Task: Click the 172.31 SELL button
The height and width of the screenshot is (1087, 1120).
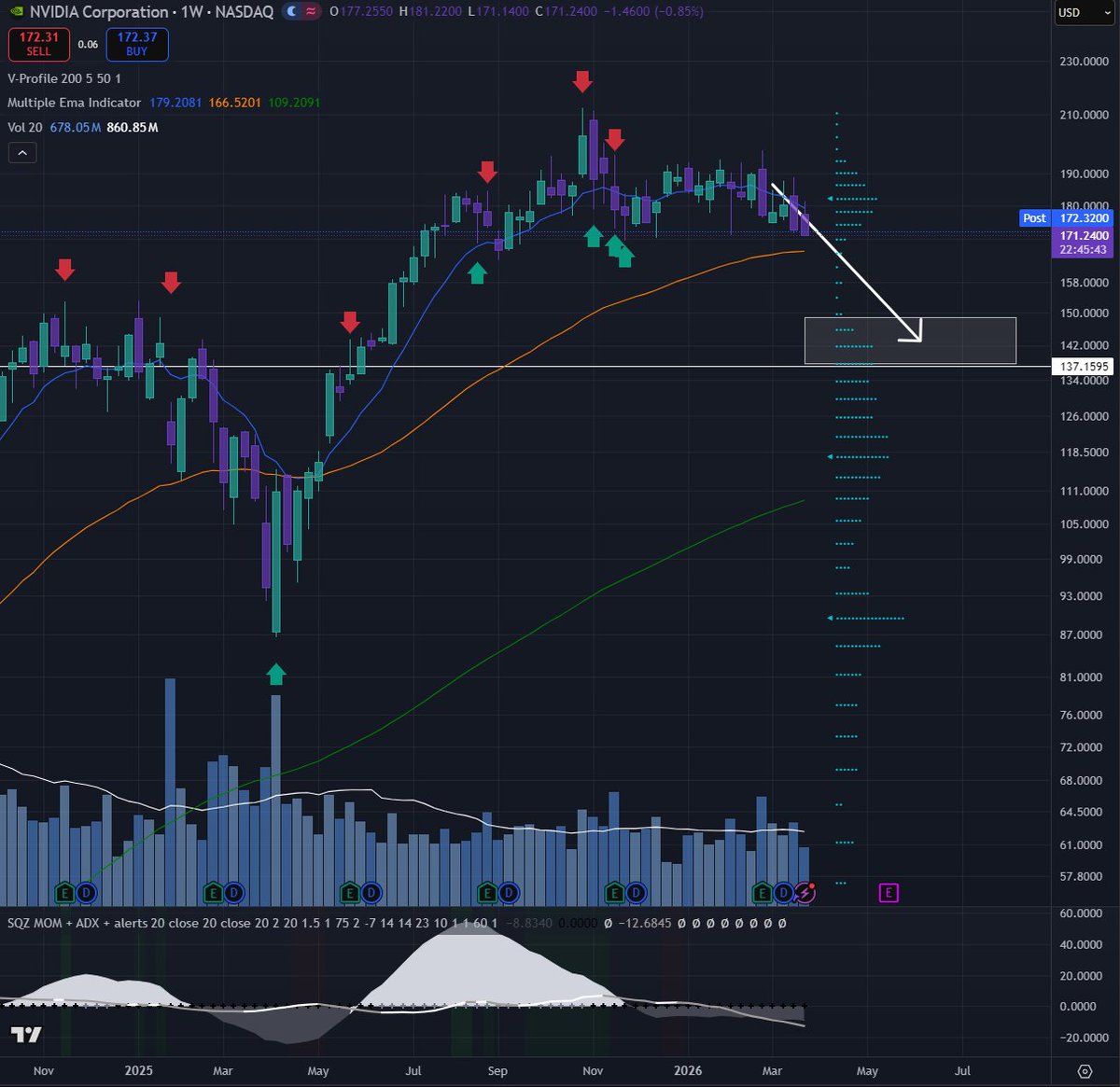Action: (x=38, y=44)
